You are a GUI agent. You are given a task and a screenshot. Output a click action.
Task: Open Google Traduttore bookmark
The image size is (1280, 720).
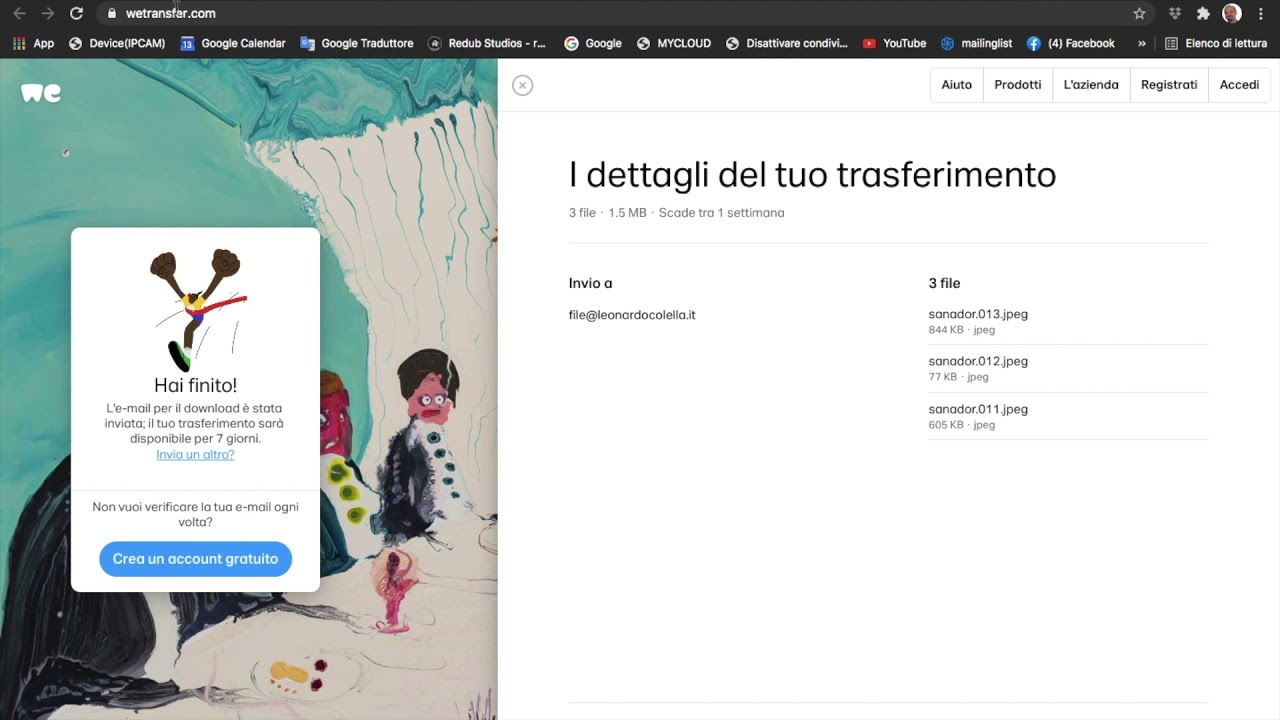click(x=357, y=43)
